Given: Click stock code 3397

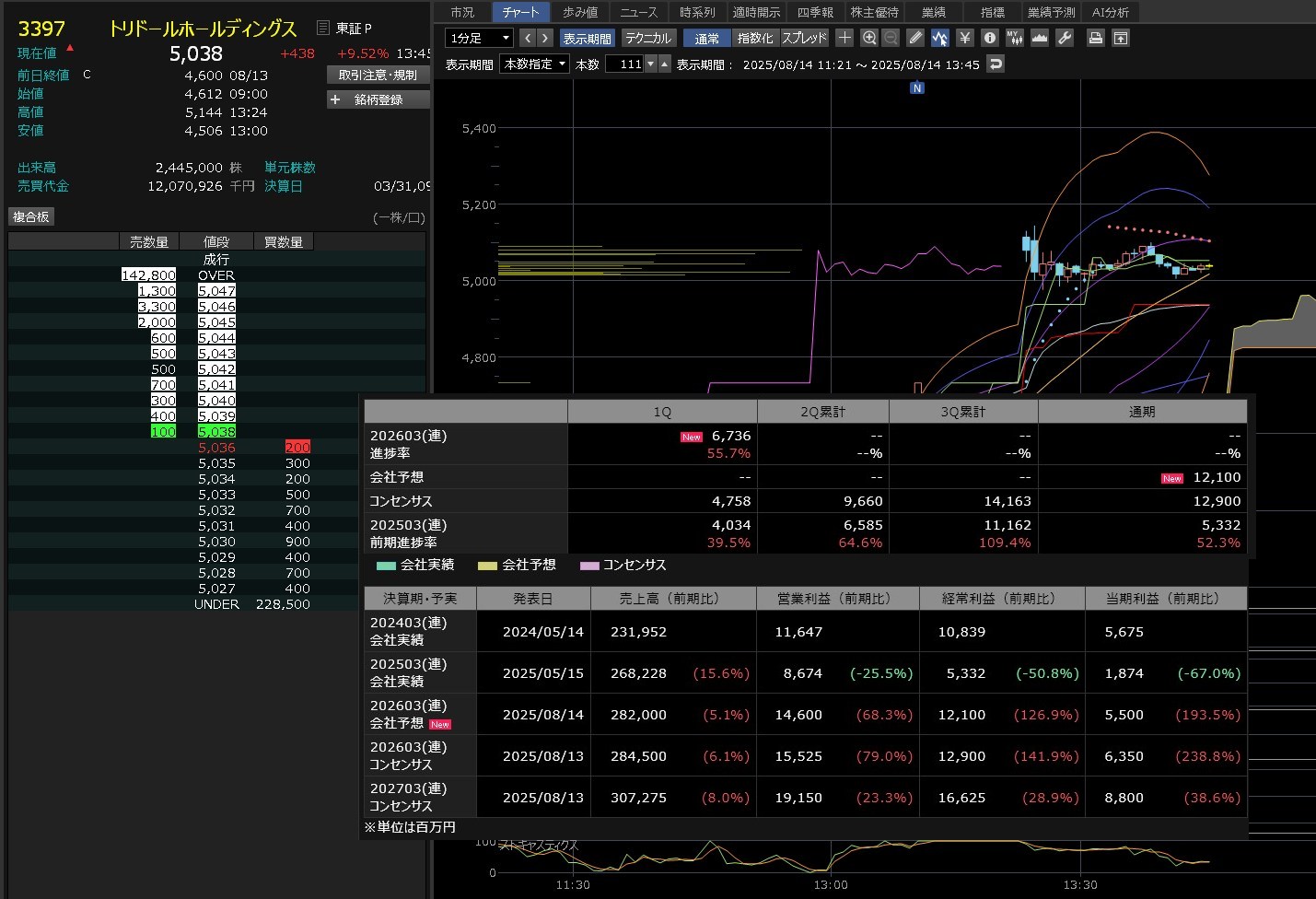Looking at the screenshot, I should coord(41,29).
